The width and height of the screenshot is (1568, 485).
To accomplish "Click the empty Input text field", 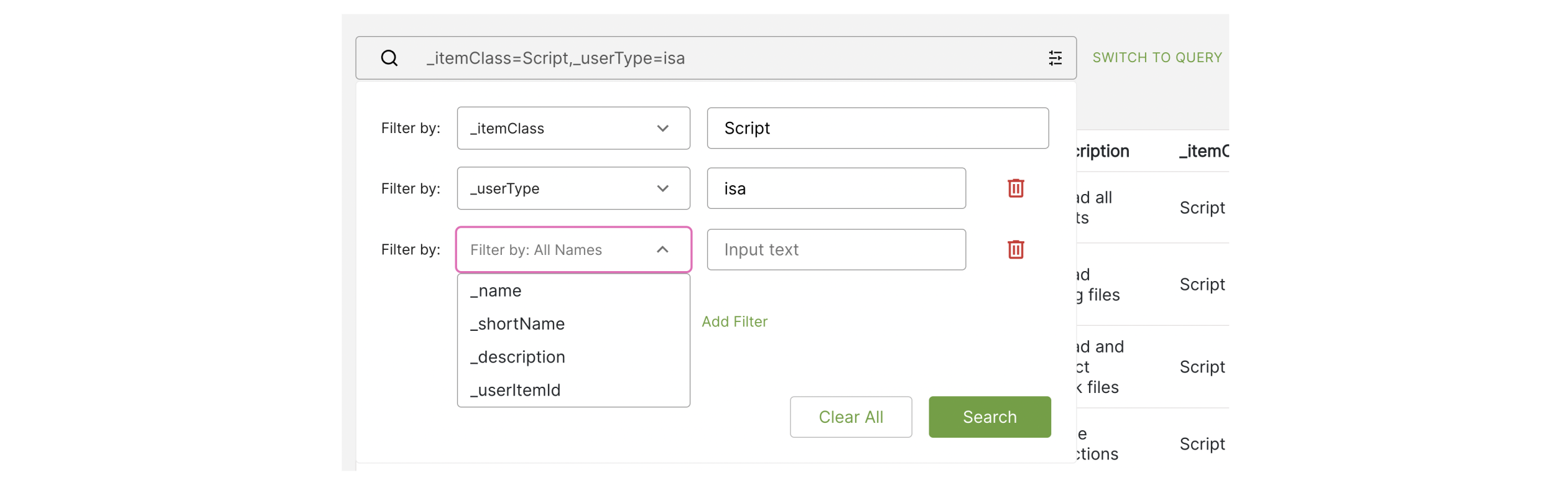I will 835,250.
